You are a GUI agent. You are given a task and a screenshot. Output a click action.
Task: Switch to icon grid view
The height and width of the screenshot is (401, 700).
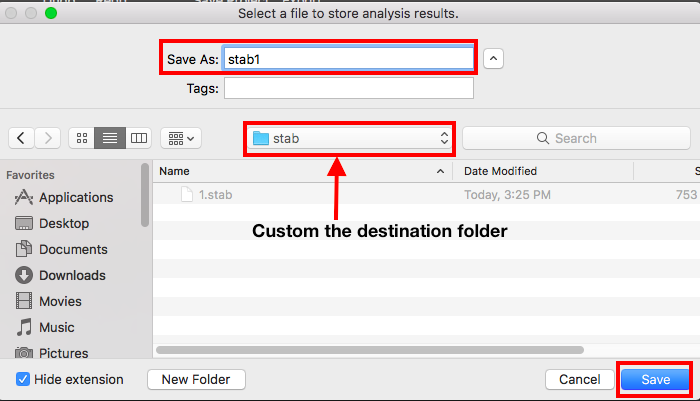82,138
